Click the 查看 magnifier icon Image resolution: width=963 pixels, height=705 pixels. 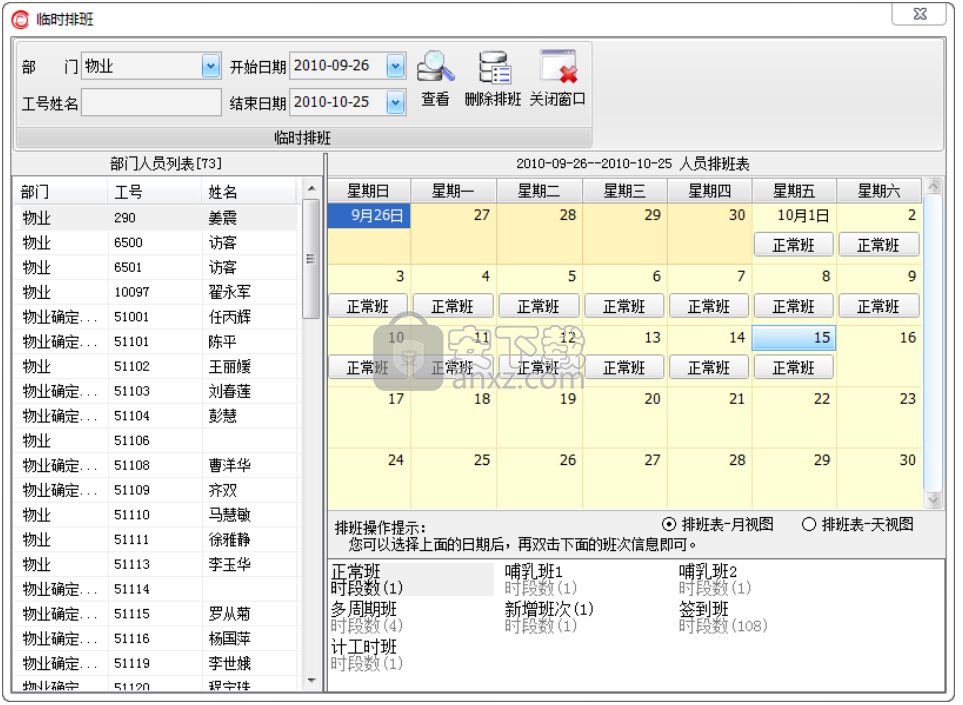pos(435,67)
